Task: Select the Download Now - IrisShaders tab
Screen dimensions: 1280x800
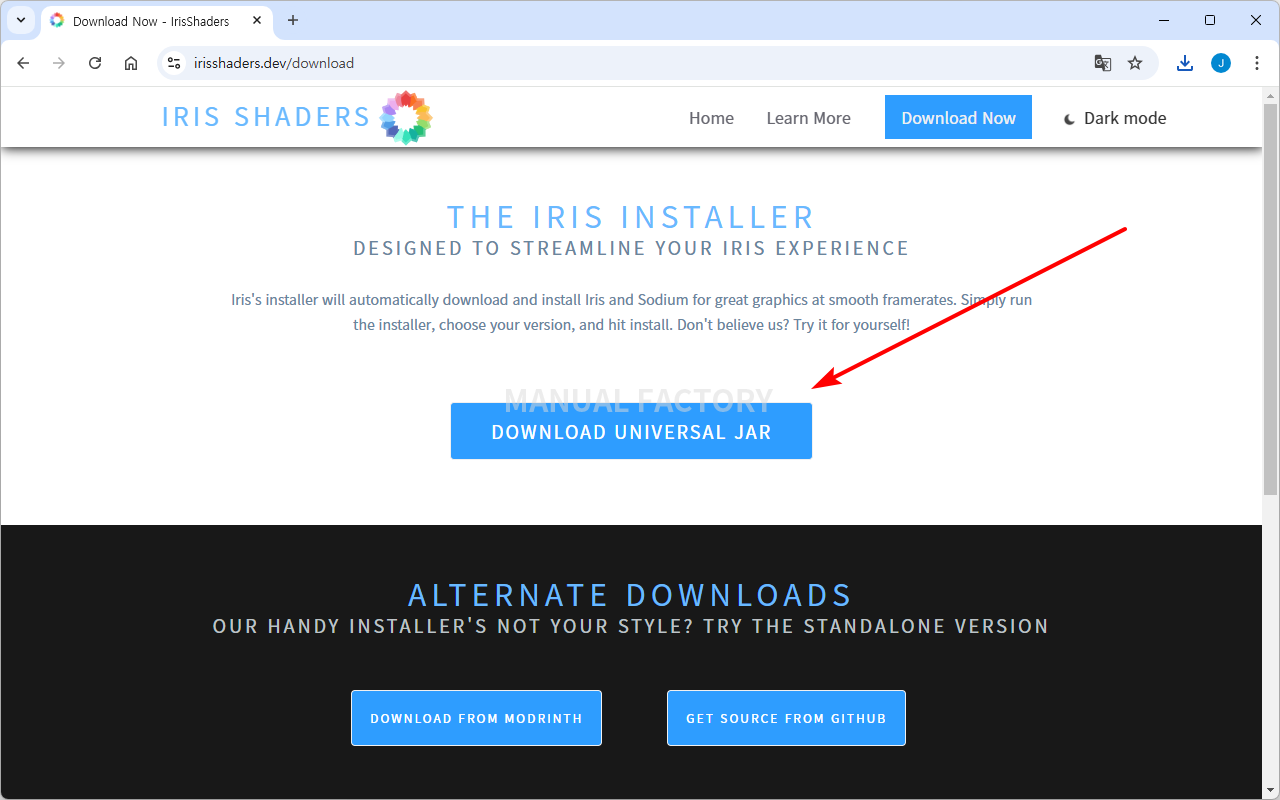Action: tap(157, 21)
